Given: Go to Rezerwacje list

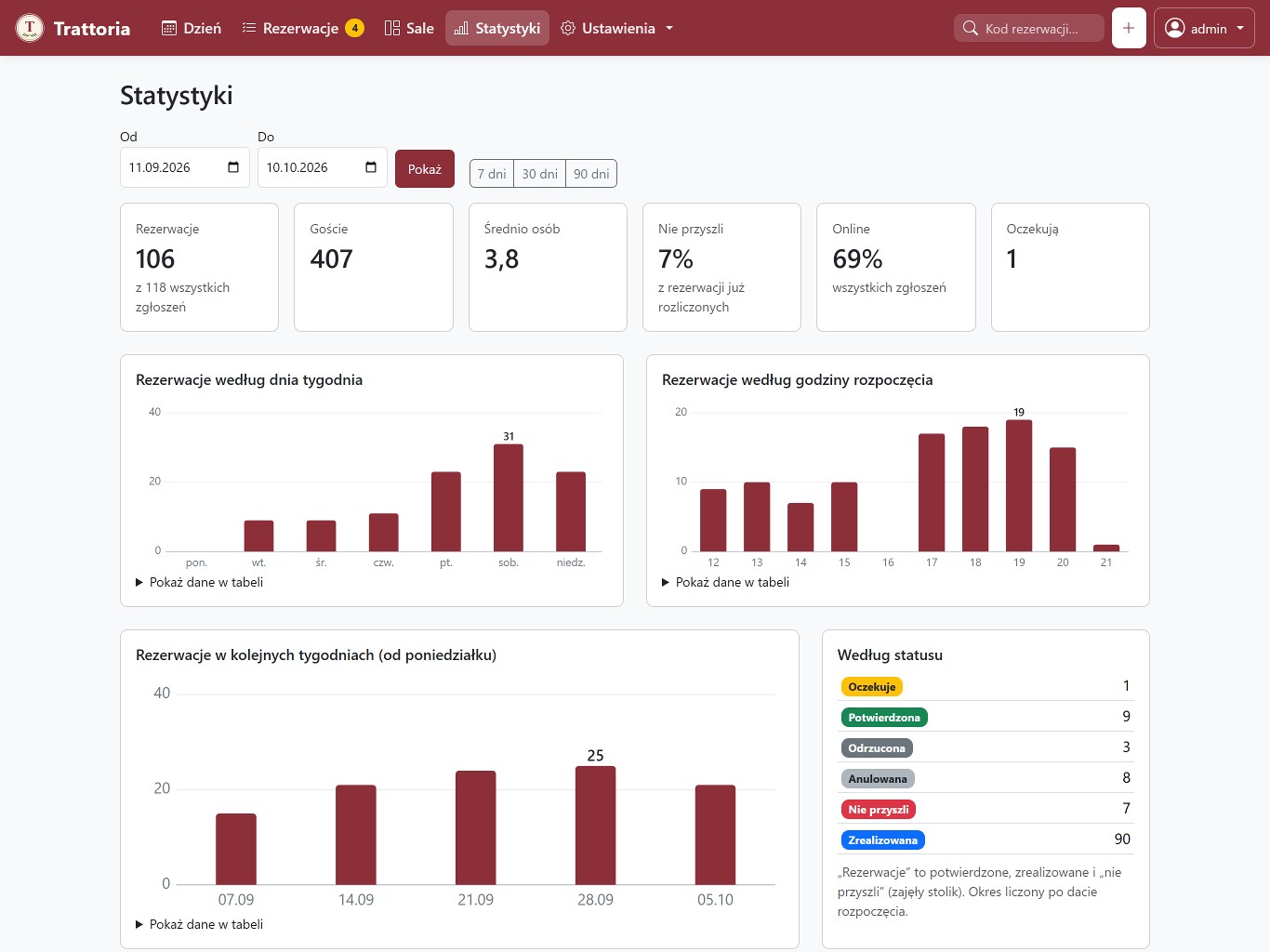Looking at the screenshot, I should 302,28.
